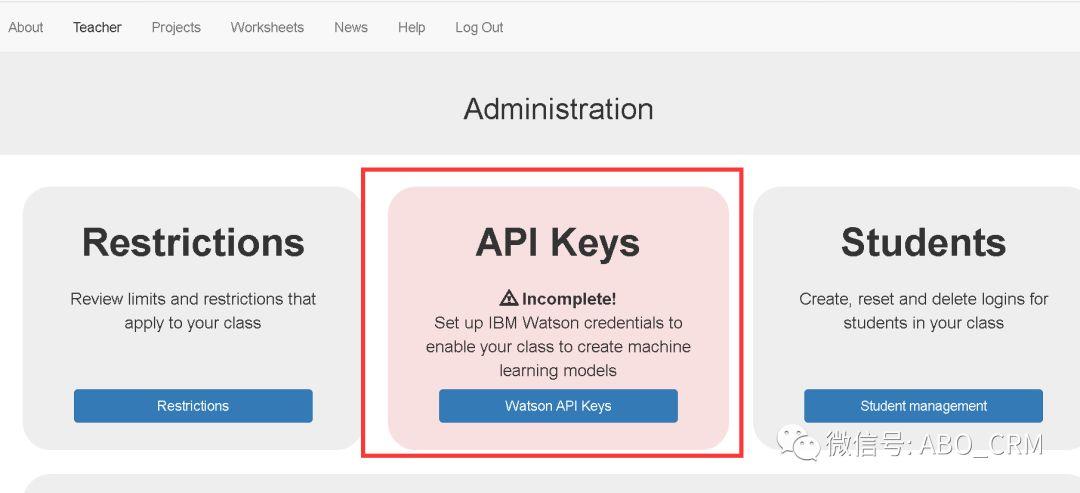Click the IBM Watson credentials description text
The height and width of the screenshot is (493, 1080).
[558, 346]
